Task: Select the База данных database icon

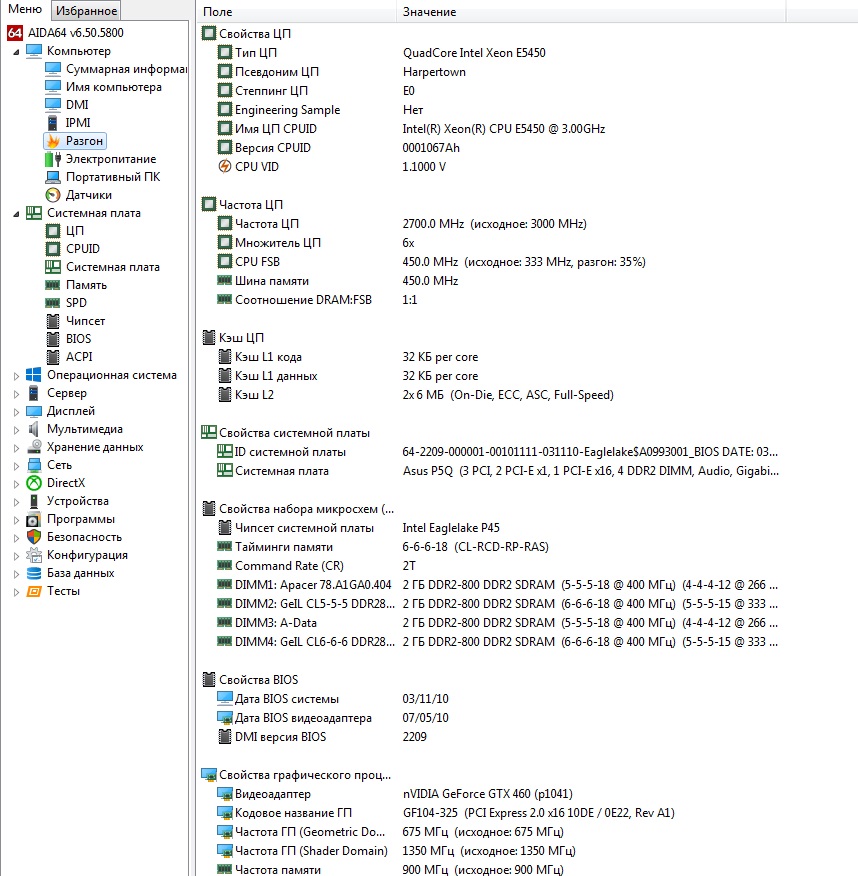Action: tap(34, 573)
